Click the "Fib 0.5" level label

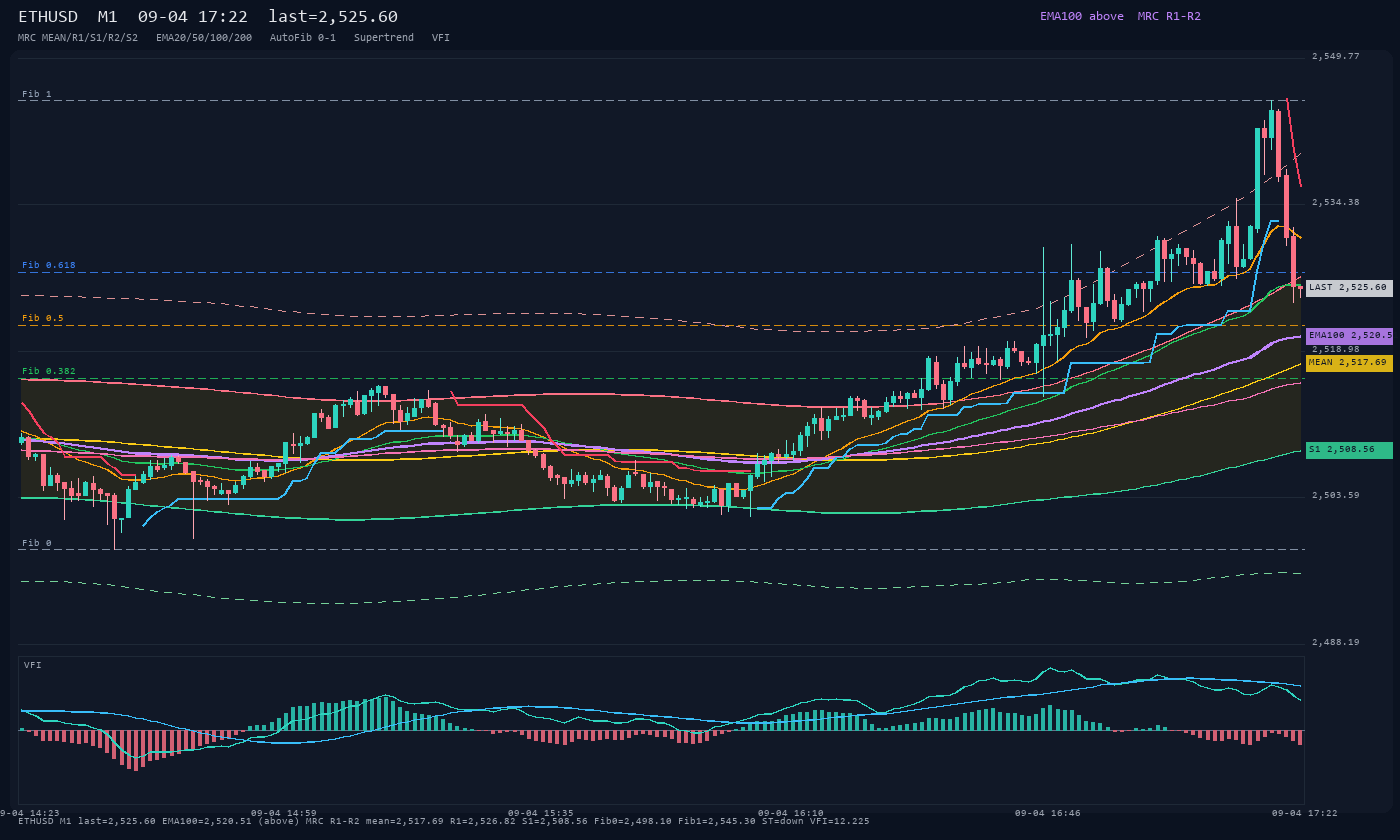coord(43,318)
